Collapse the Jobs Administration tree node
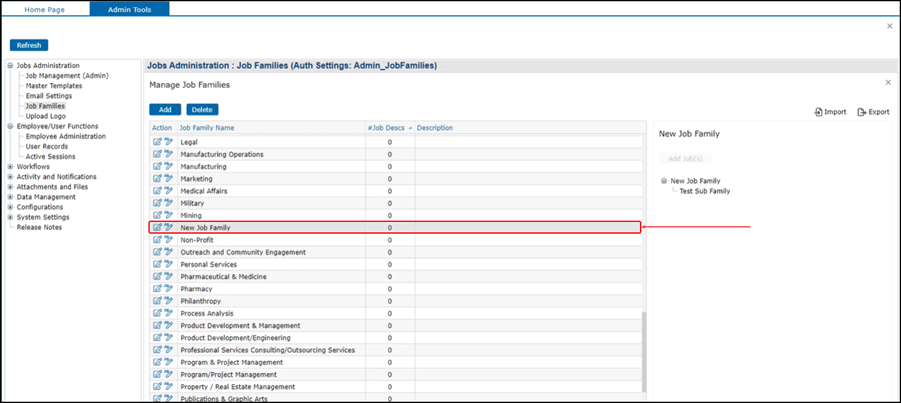Viewport: 901px width, 403px height. coord(10,66)
